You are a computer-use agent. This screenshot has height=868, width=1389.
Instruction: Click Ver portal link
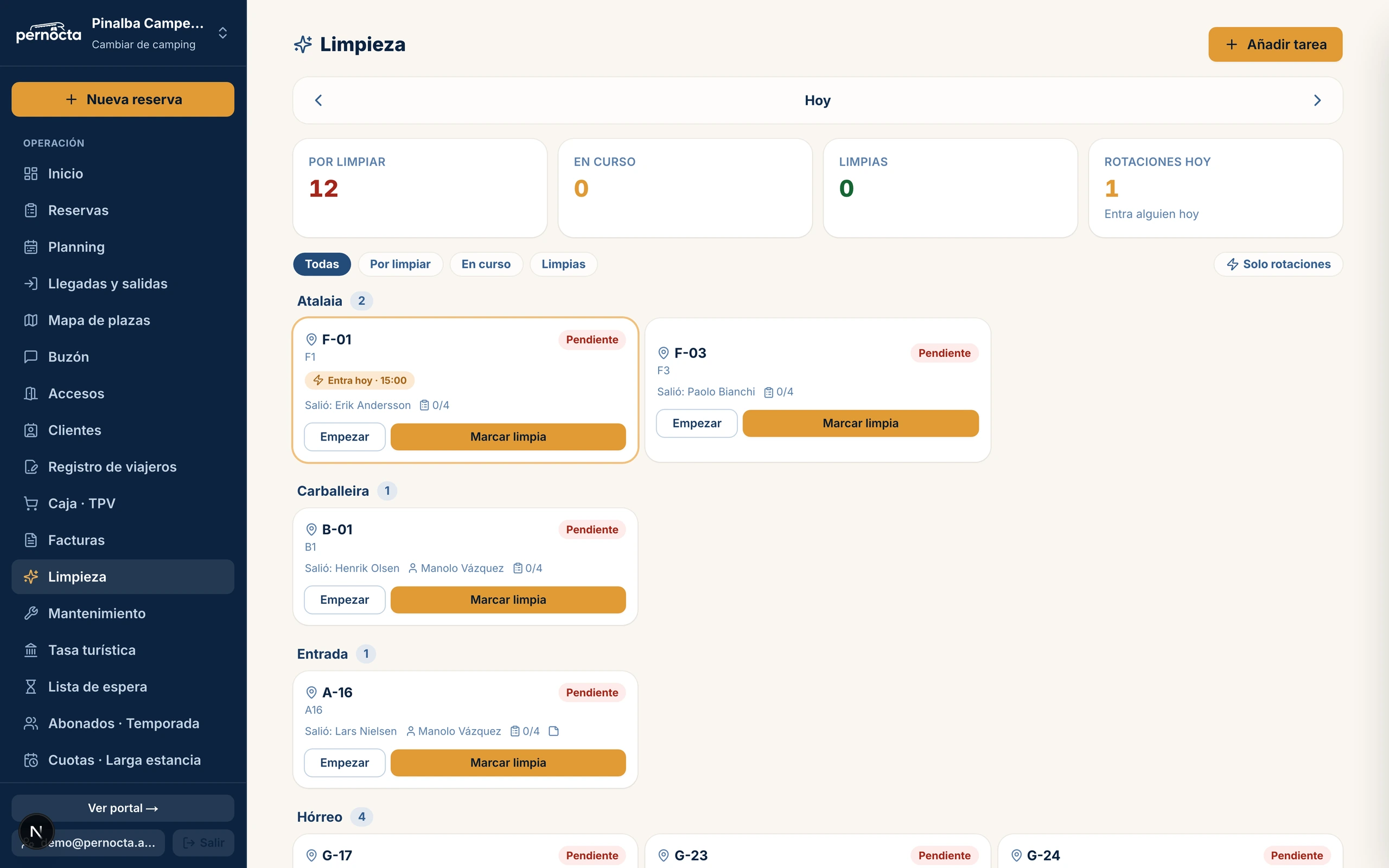[x=123, y=808]
